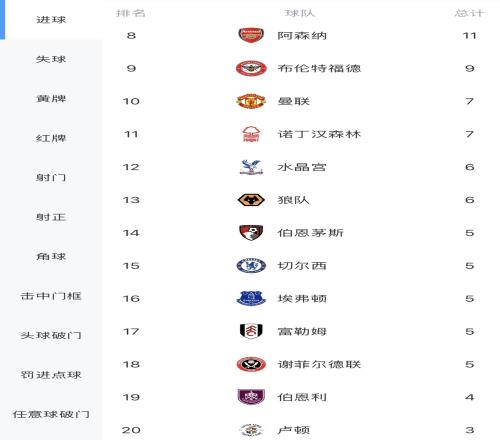500x440 pixels.
Task: Open the Crystal Palace eagle crest
Action: point(251,167)
